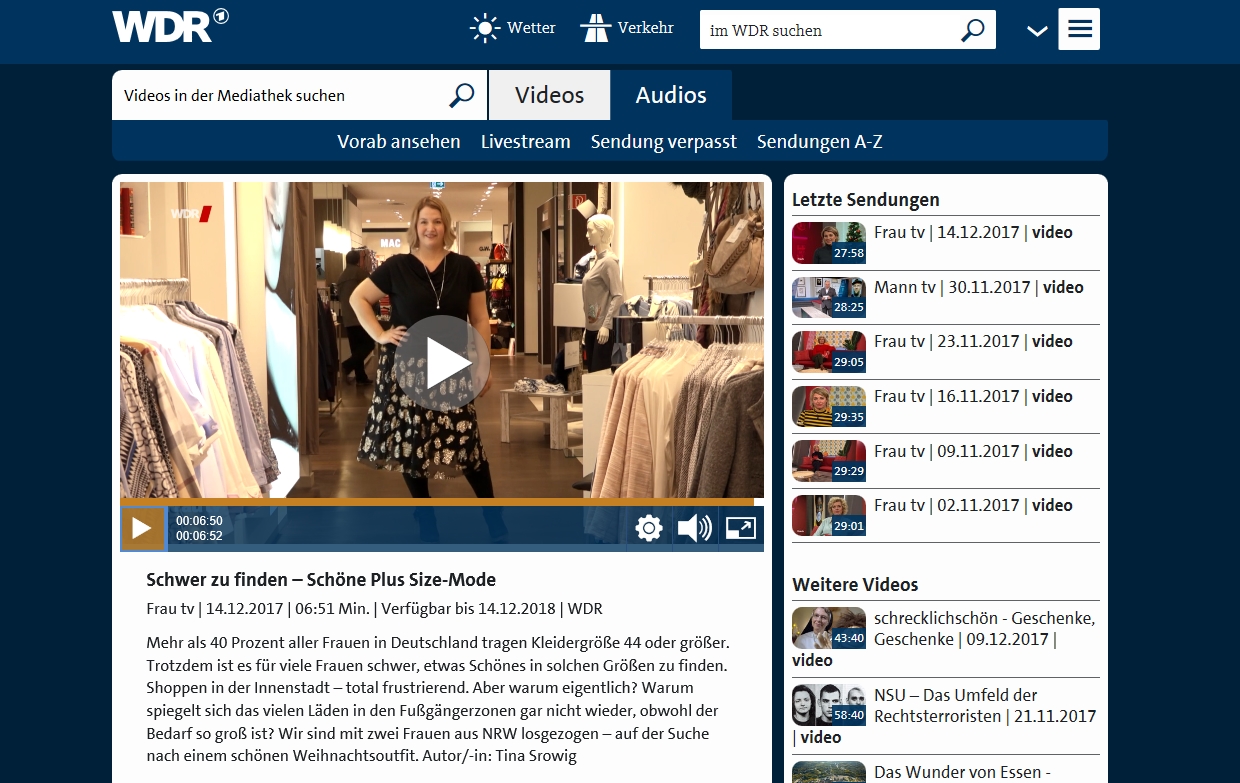Expand the chevron next to the hamburger menu
The width and height of the screenshot is (1240, 783).
1037,31
